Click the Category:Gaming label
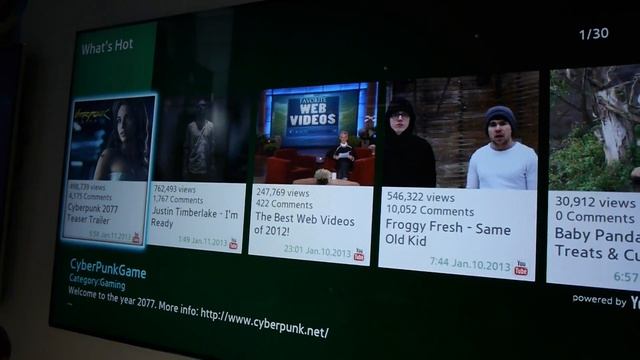 (x=97, y=282)
